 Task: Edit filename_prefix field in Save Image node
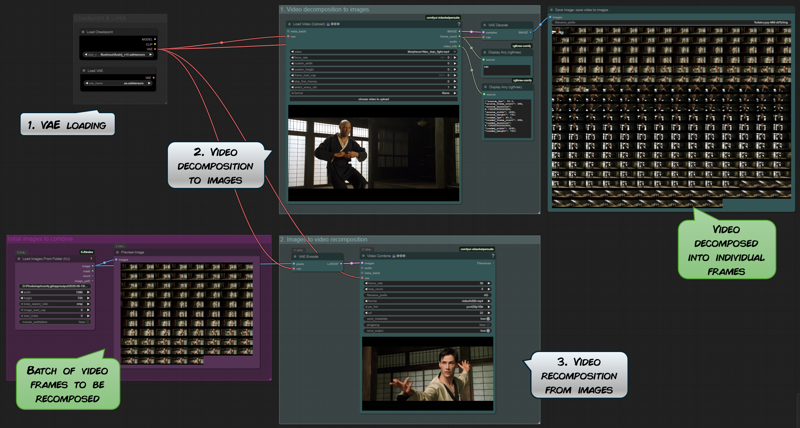click(671, 22)
